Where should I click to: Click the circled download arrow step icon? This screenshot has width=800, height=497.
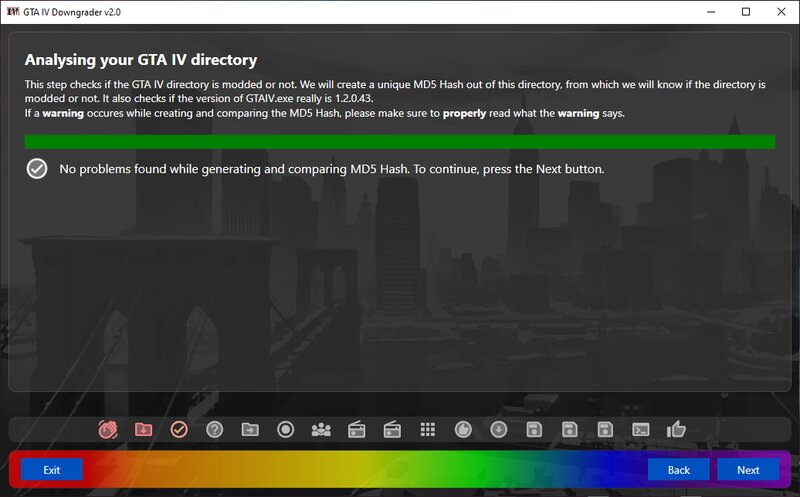coord(499,429)
